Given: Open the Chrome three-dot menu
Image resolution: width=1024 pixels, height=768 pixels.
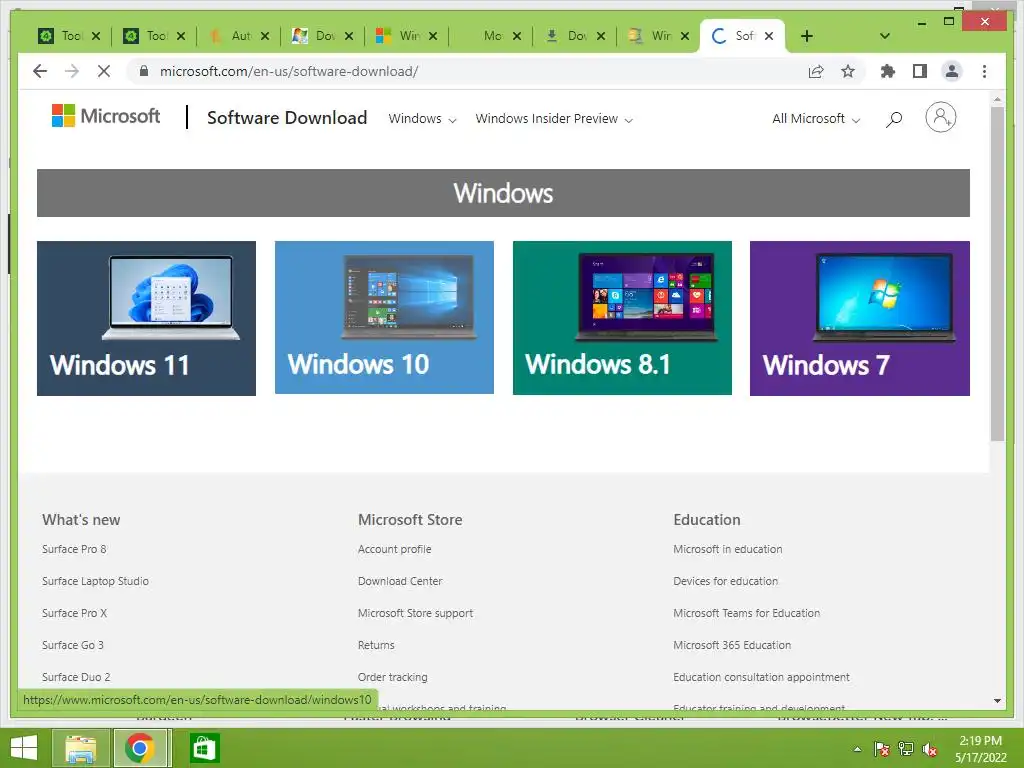Looking at the screenshot, I should click(x=984, y=71).
